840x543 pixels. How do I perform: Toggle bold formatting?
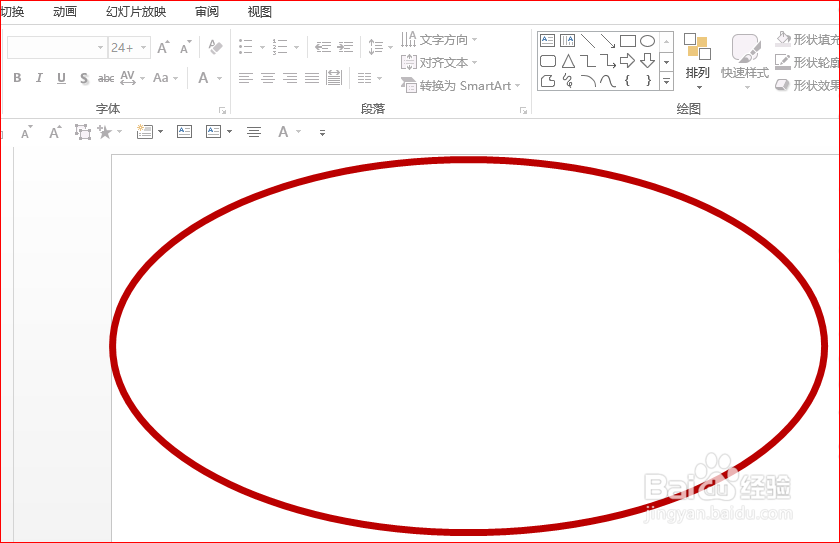click(17, 78)
